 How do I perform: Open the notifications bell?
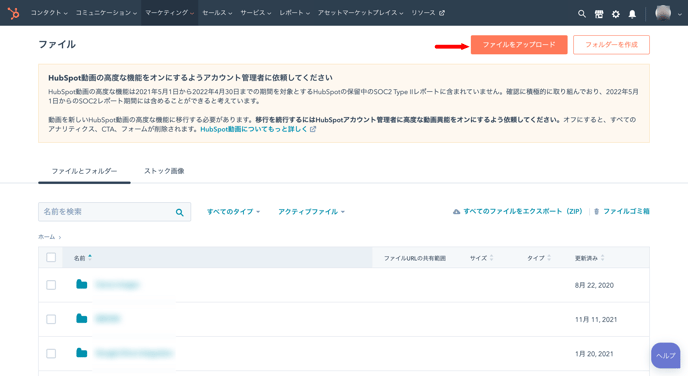pos(632,14)
